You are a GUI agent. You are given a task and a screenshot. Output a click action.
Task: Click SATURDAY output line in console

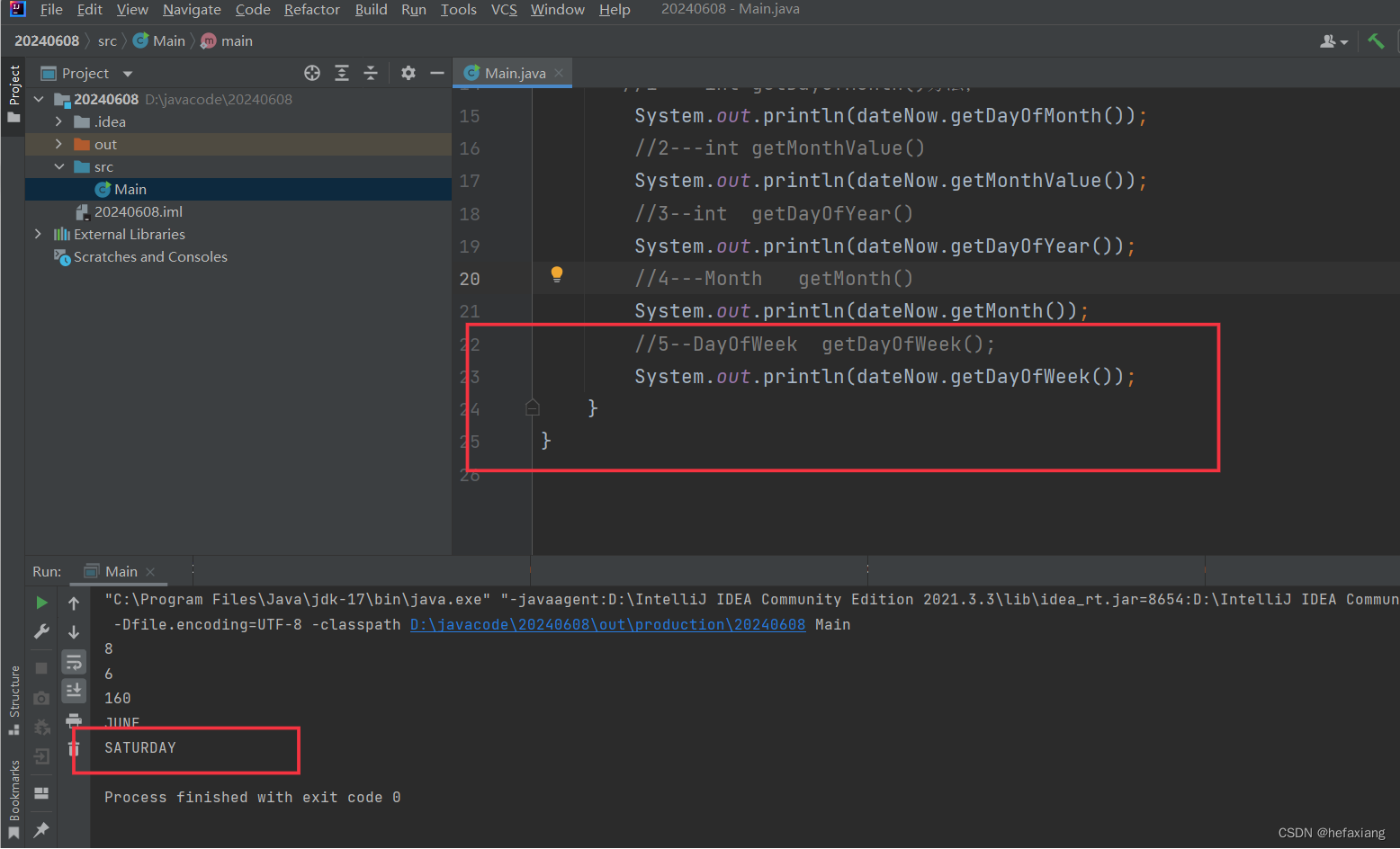tap(140, 747)
